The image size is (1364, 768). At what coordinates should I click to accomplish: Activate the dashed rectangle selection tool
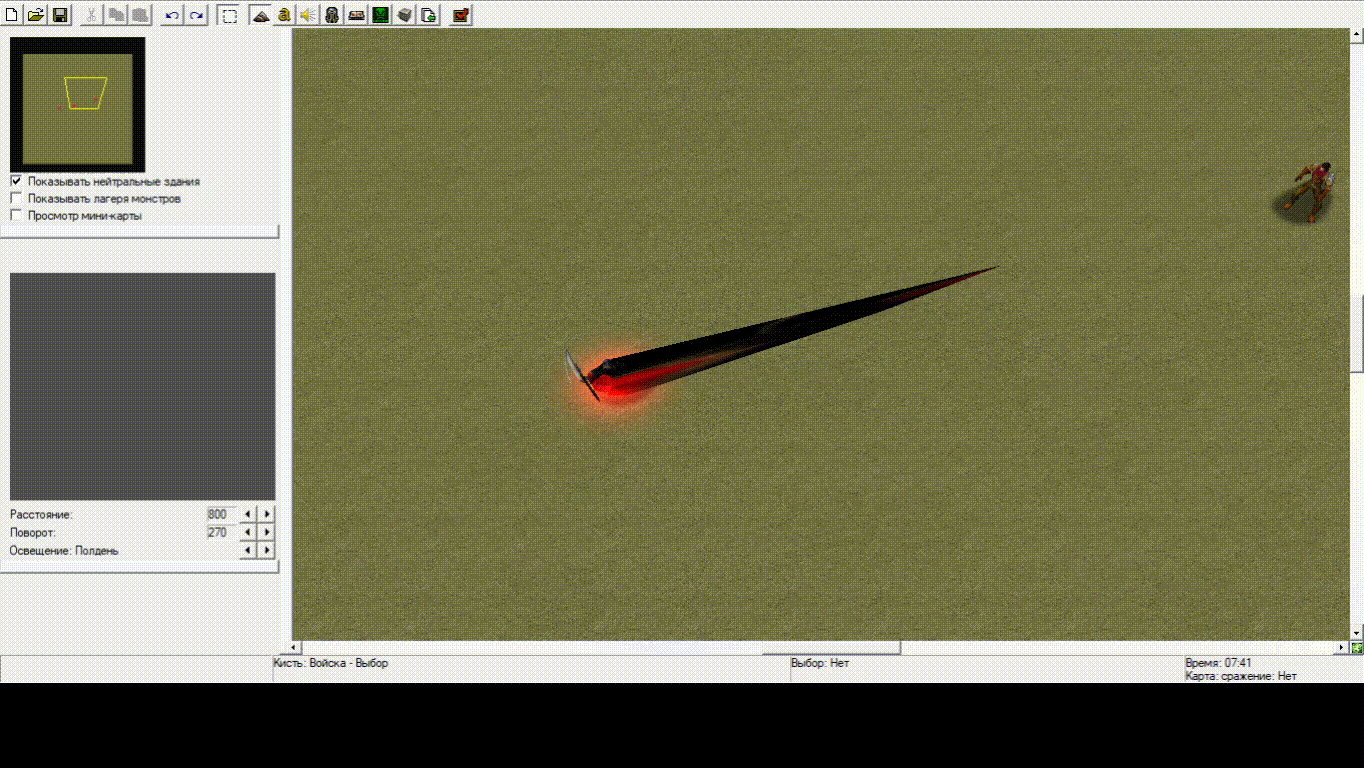point(229,15)
